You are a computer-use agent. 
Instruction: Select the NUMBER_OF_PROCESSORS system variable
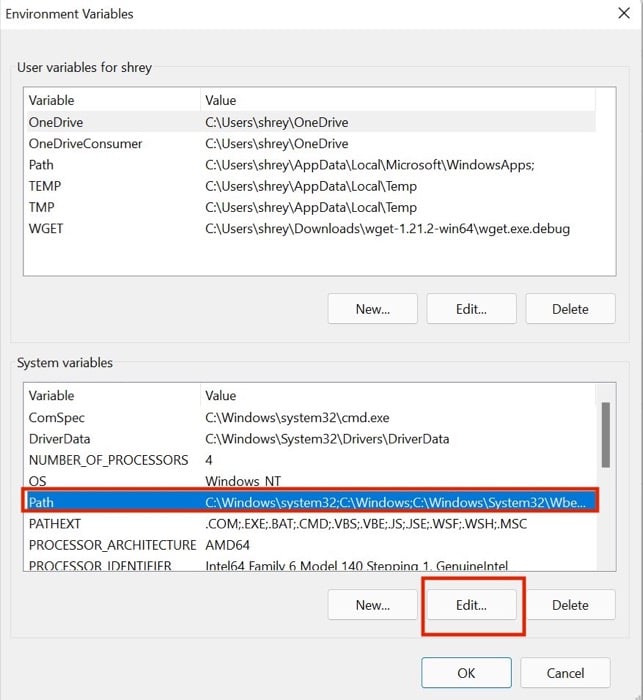pos(311,460)
